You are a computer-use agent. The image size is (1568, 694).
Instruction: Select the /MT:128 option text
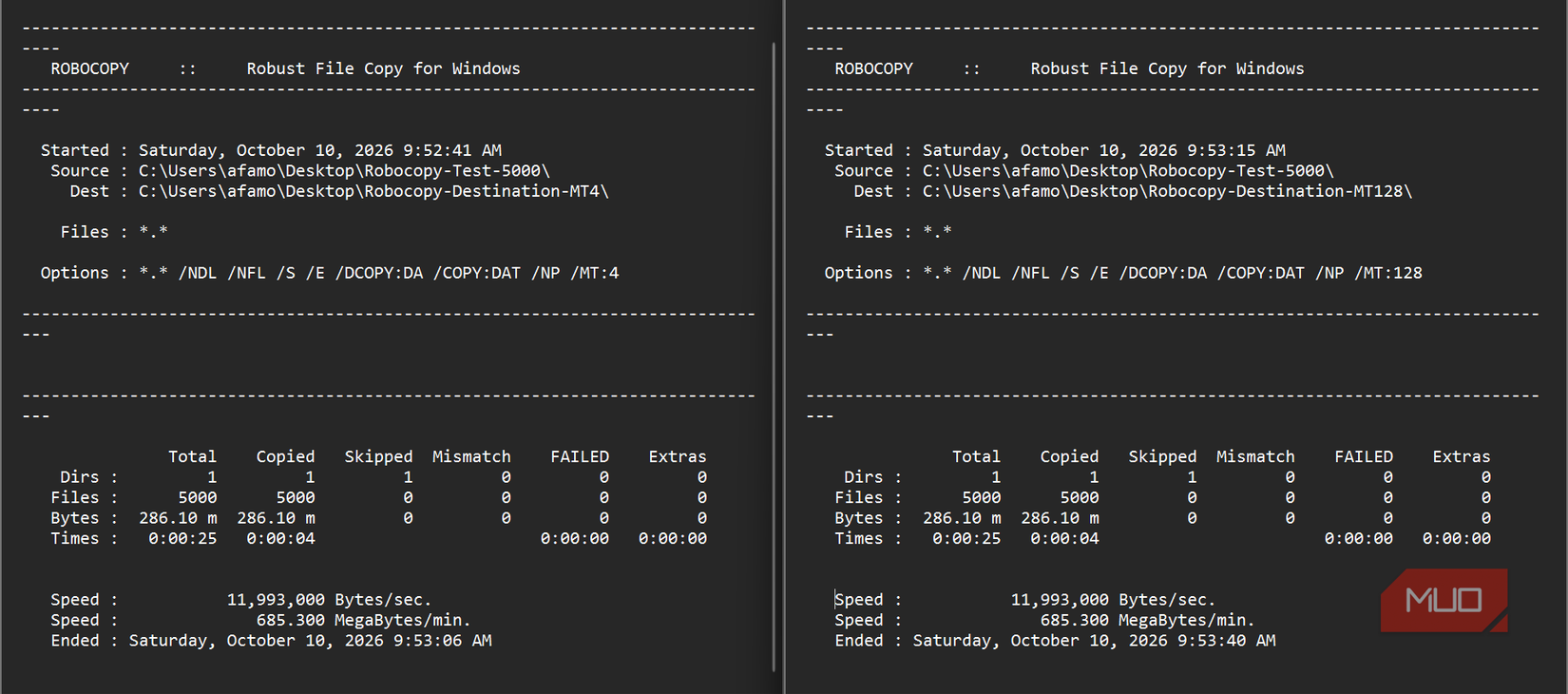[x=1387, y=273]
